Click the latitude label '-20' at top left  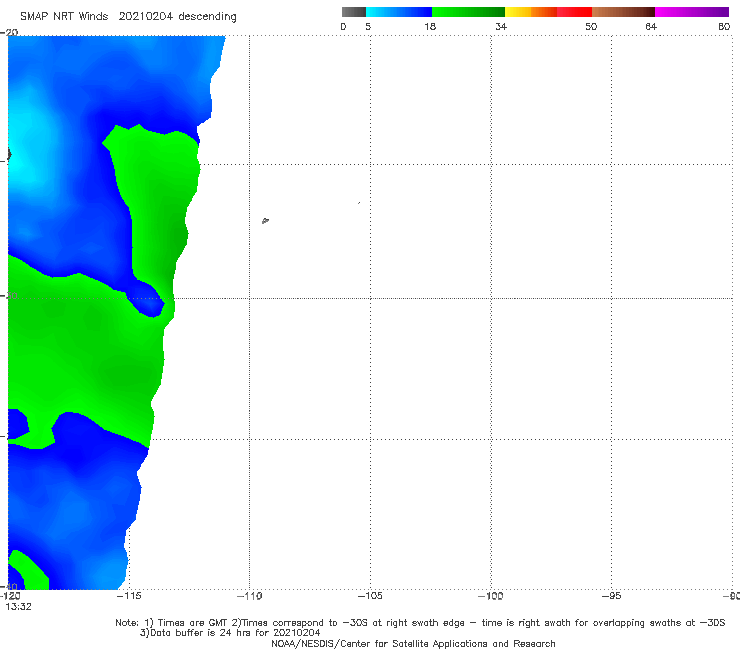(x=9, y=32)
